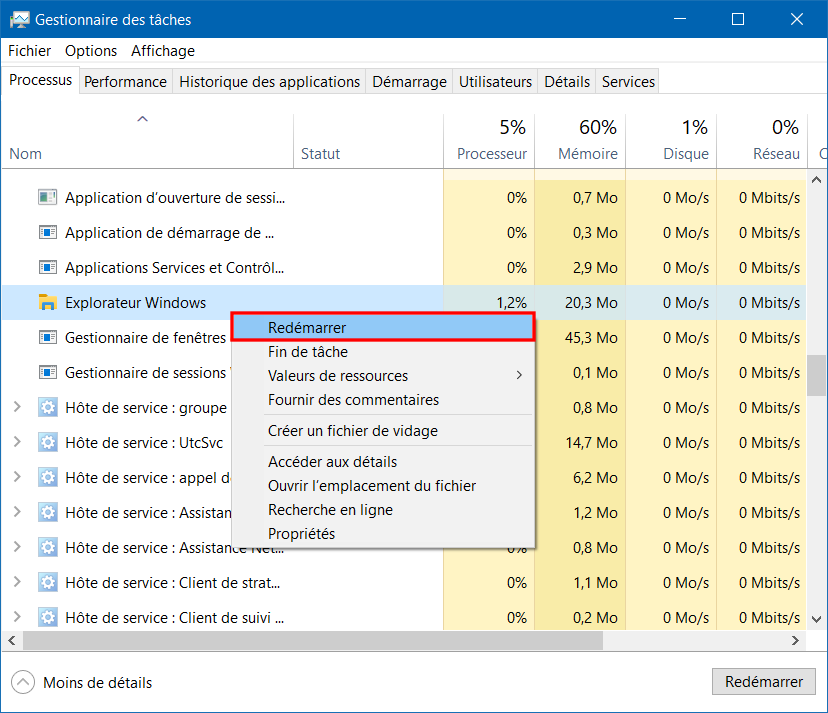This screenshot has height=713, width=828.
Task: Select the Explorateur Windows process row
Action: [x=404, y=303]
